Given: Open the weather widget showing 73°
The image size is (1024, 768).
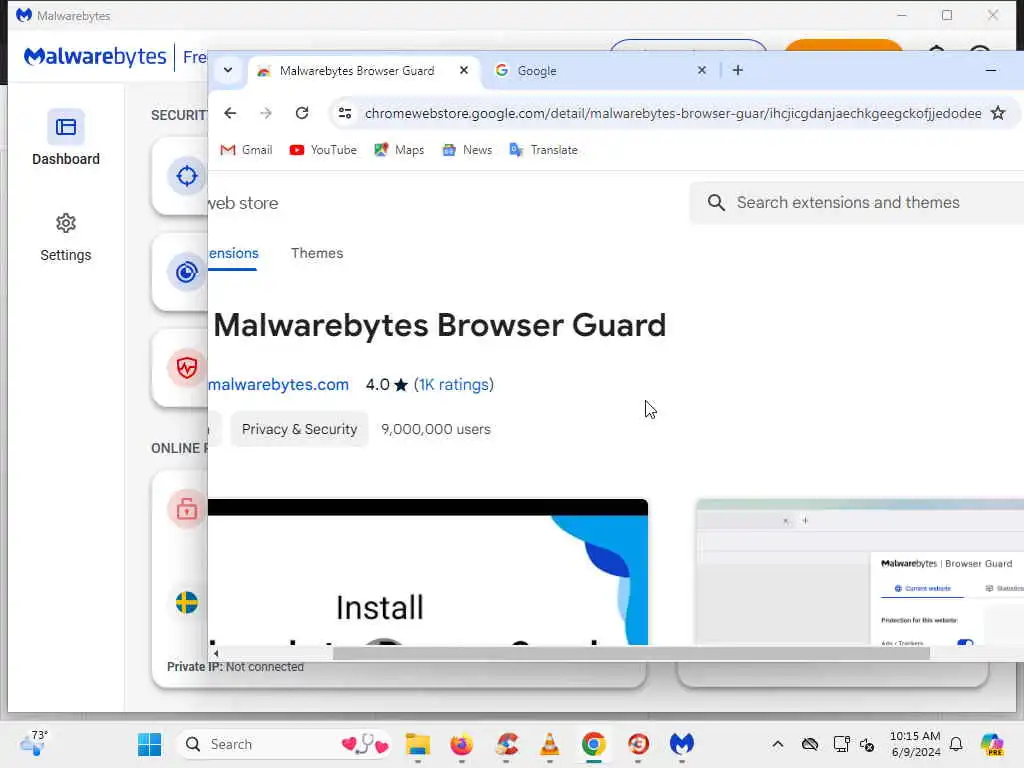Looking at the screenshot, I should point(33,743).
